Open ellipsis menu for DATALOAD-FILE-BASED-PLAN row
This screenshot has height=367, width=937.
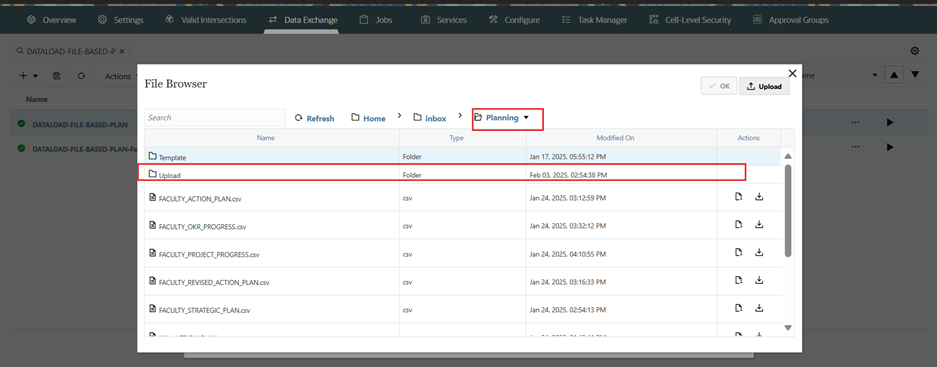pyautogui.click(x=856, y=123)
